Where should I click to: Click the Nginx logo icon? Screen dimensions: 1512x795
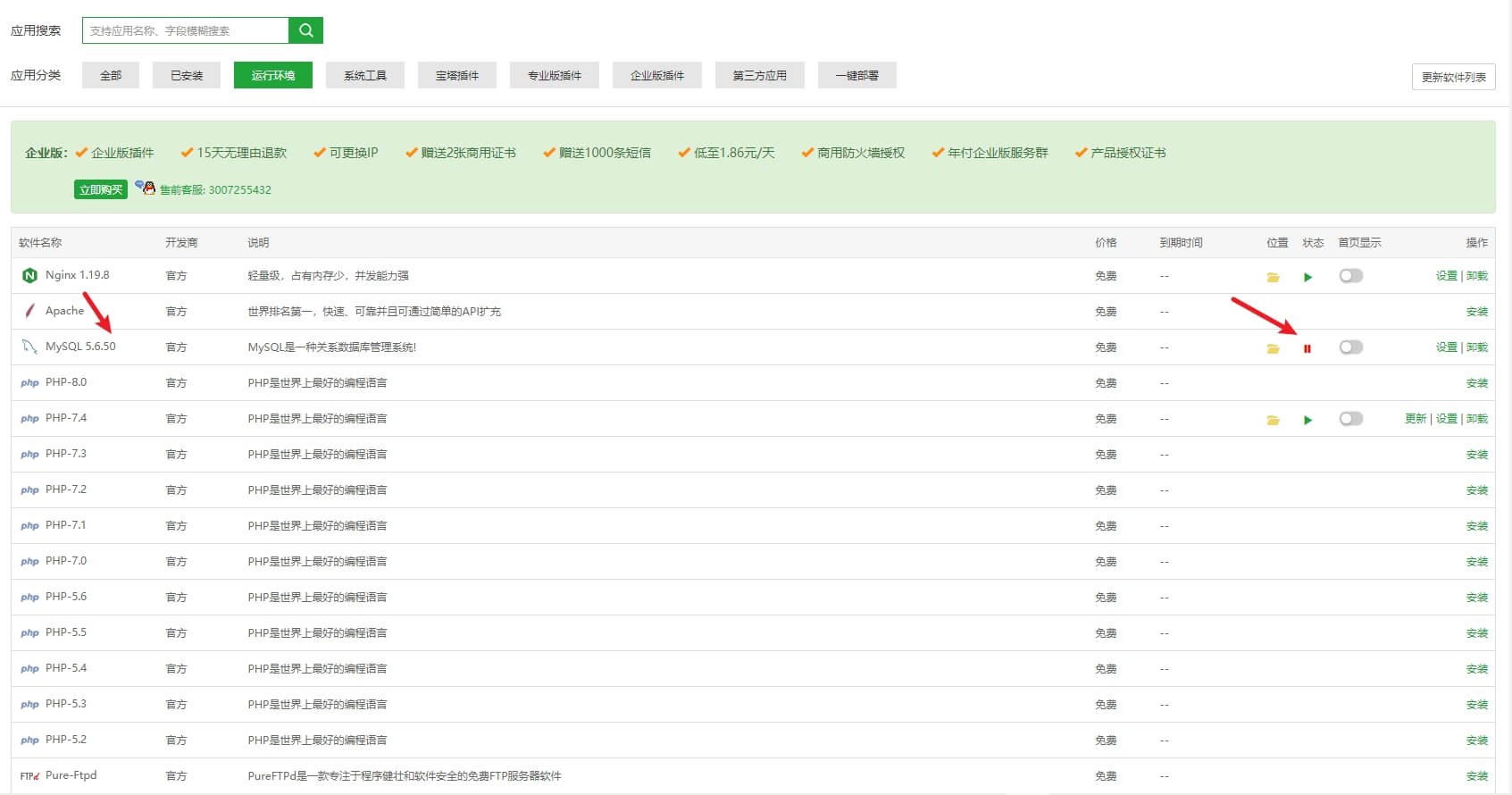pyautogui.click(x=29, y=275)
